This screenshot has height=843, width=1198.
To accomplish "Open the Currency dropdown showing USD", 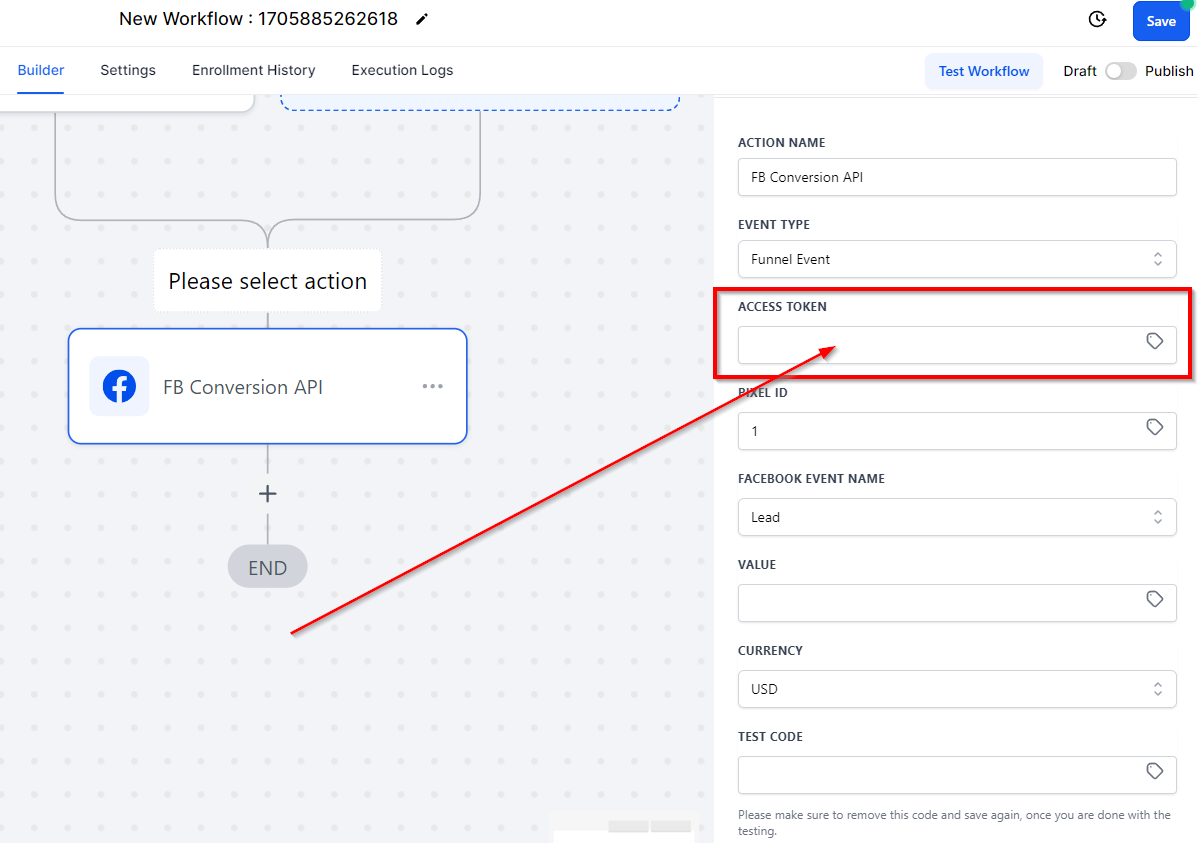I will 956,689.
